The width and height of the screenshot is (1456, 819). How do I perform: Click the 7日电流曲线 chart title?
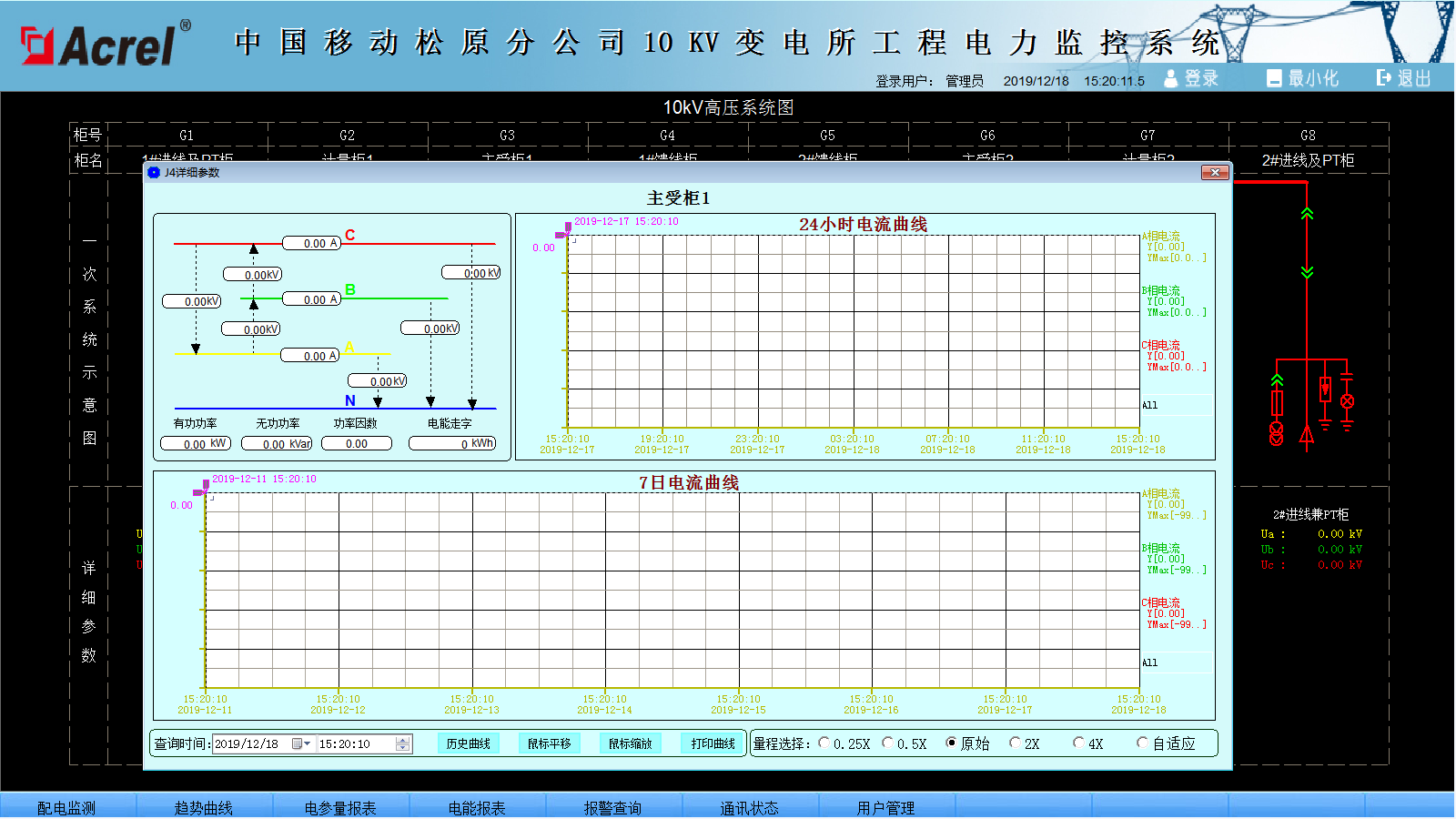point(688,483)
